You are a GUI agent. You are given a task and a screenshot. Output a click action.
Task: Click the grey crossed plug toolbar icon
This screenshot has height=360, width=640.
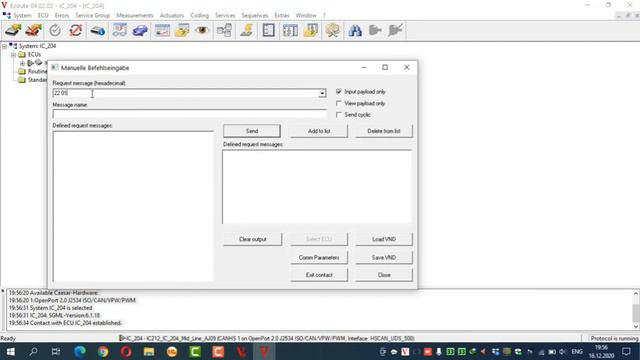pos(395,31)
